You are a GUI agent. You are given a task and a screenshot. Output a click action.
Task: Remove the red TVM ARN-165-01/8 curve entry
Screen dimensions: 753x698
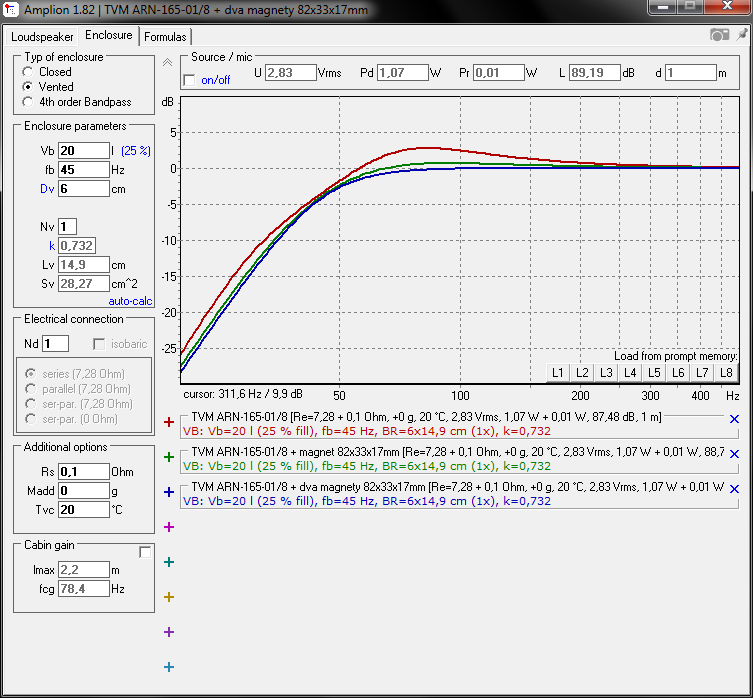[x=734, y=419]
